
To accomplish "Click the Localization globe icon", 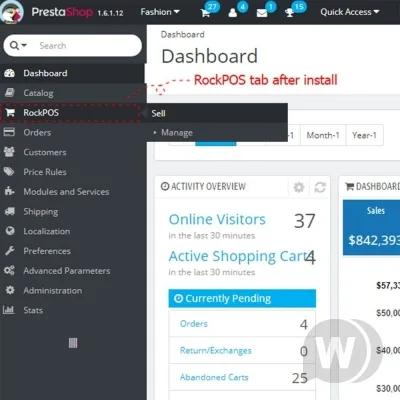I will 10,231.
